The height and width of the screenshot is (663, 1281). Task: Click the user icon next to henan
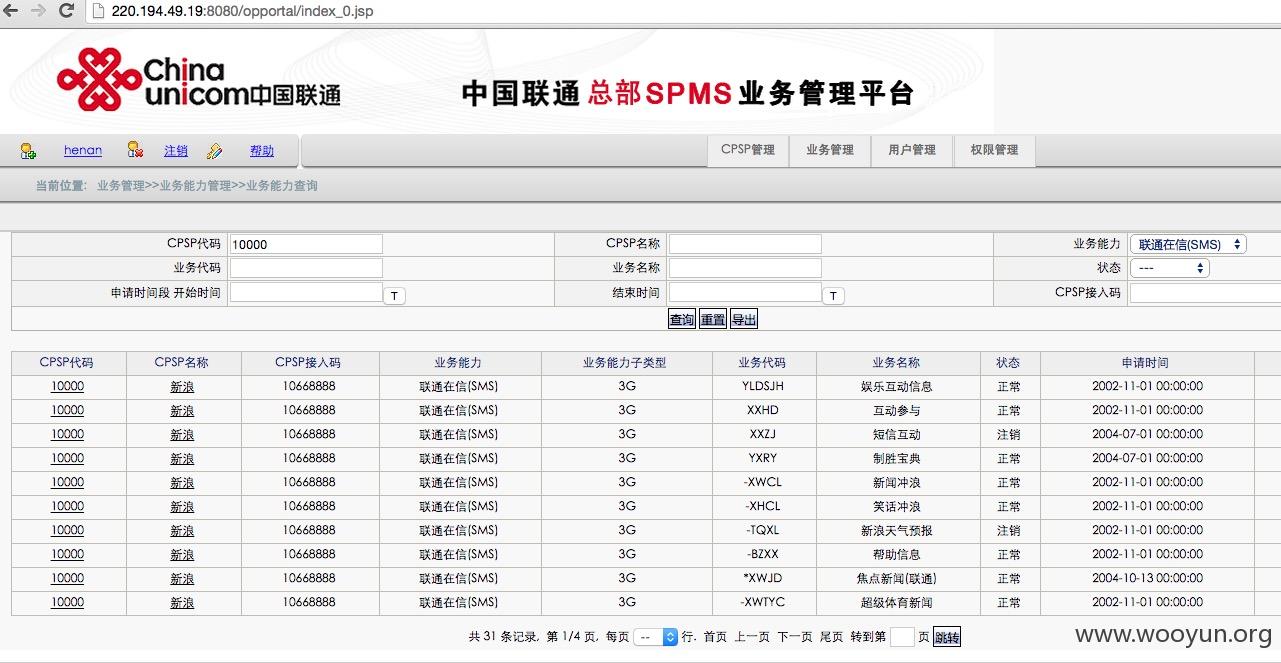pos(28,151)
